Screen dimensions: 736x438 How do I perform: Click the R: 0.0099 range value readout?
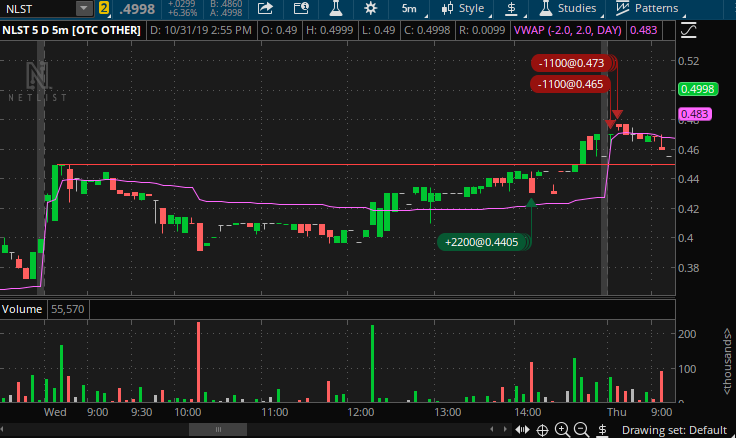click(482, 31)
